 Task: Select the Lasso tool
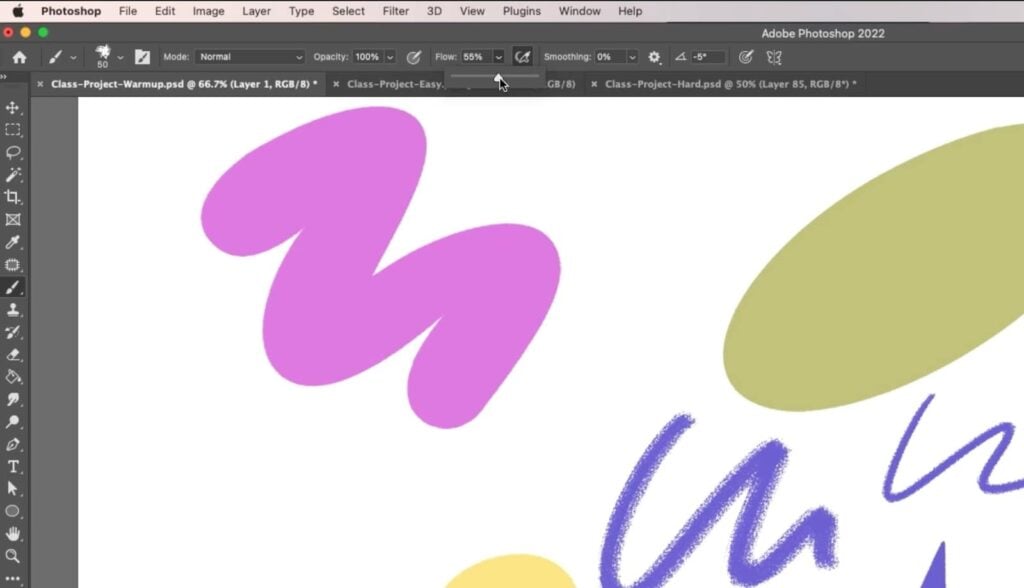12,152
